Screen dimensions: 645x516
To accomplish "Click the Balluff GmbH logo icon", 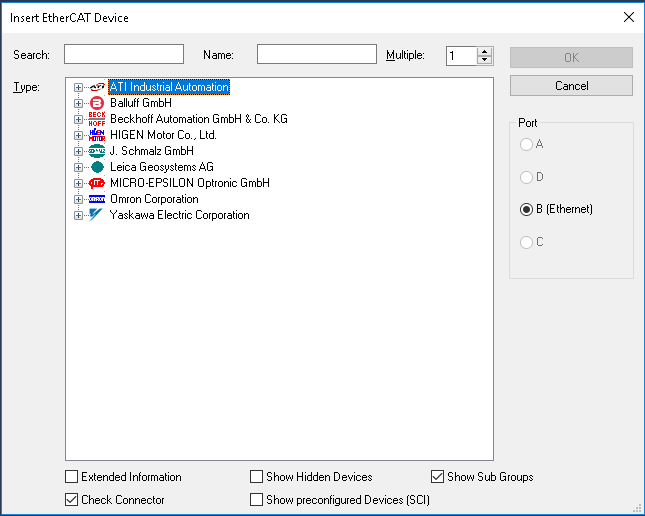I will click(x=97, y=103).
